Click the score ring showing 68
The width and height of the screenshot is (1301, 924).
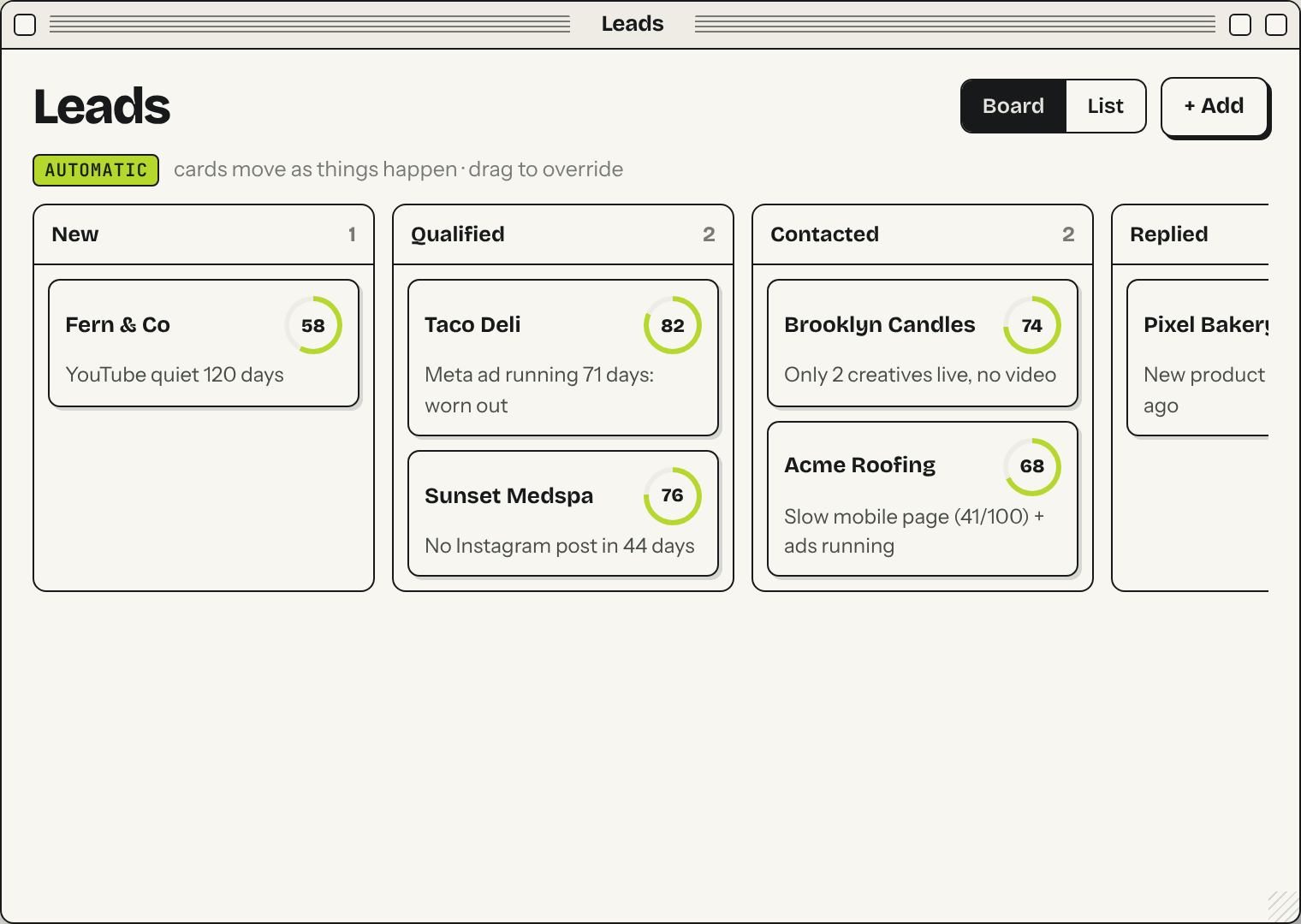tap(1032, 467)
